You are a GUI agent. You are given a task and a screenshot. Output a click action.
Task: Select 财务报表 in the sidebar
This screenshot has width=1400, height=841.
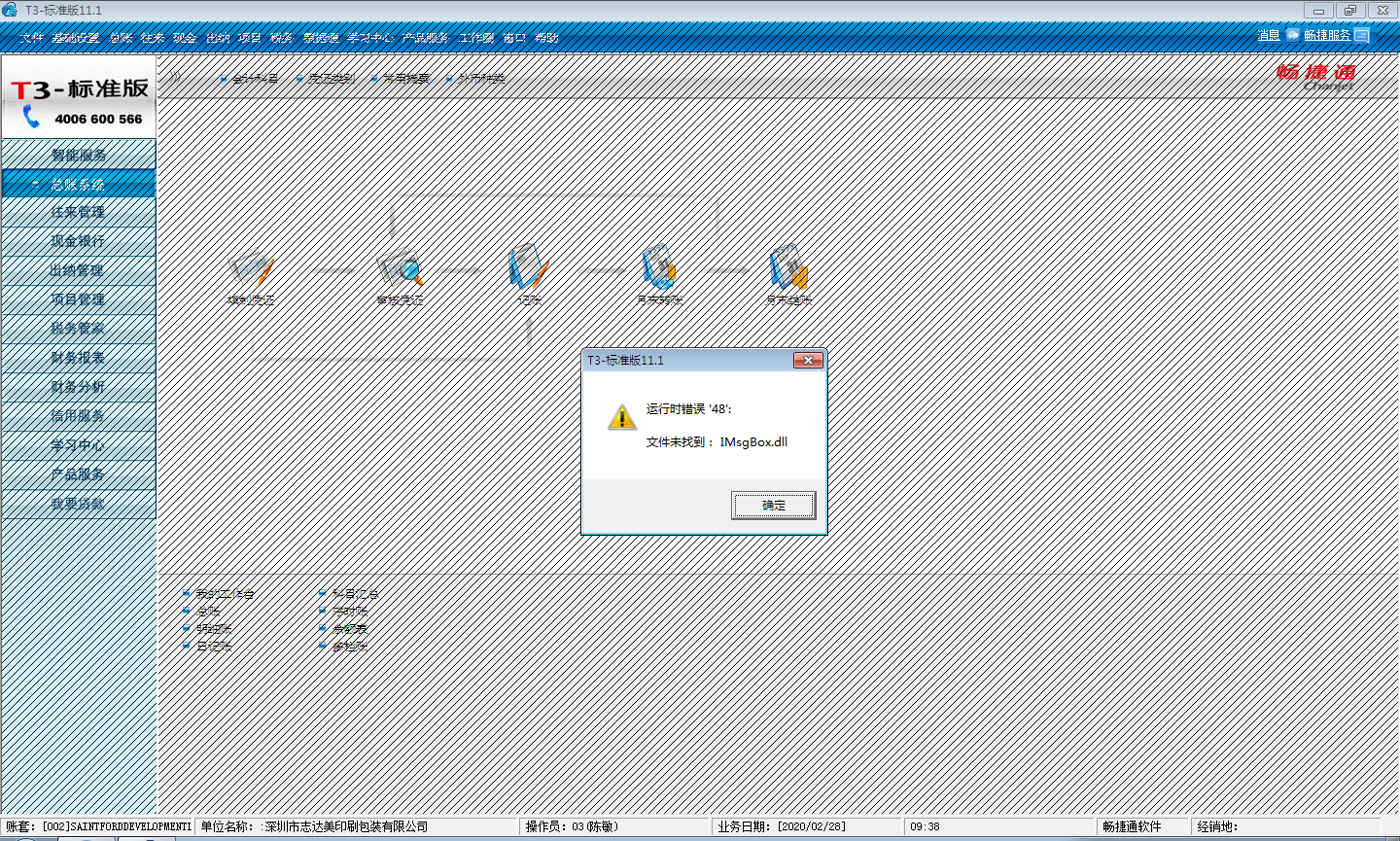(79, 358)
